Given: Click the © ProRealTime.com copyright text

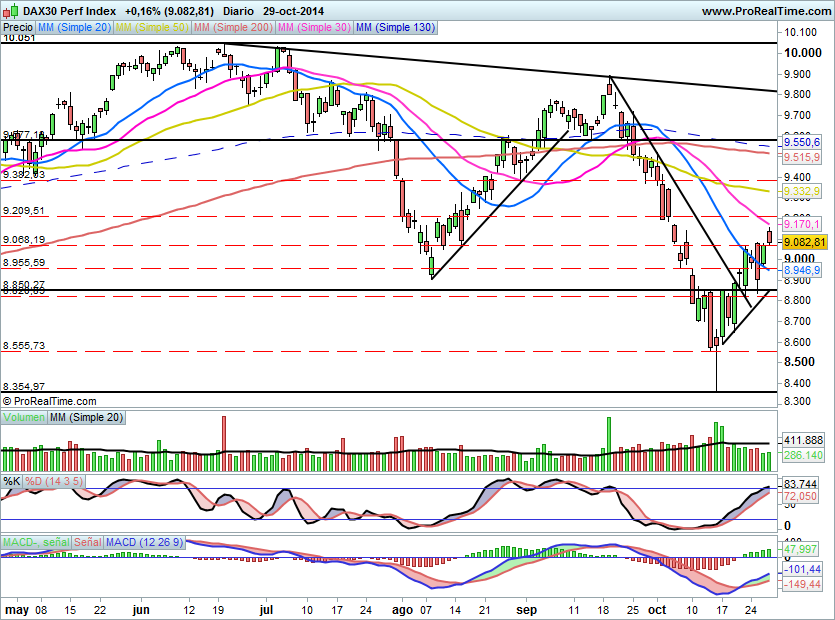Looking at the screenshot, I should pyautogui.click(x=50, y=401).
